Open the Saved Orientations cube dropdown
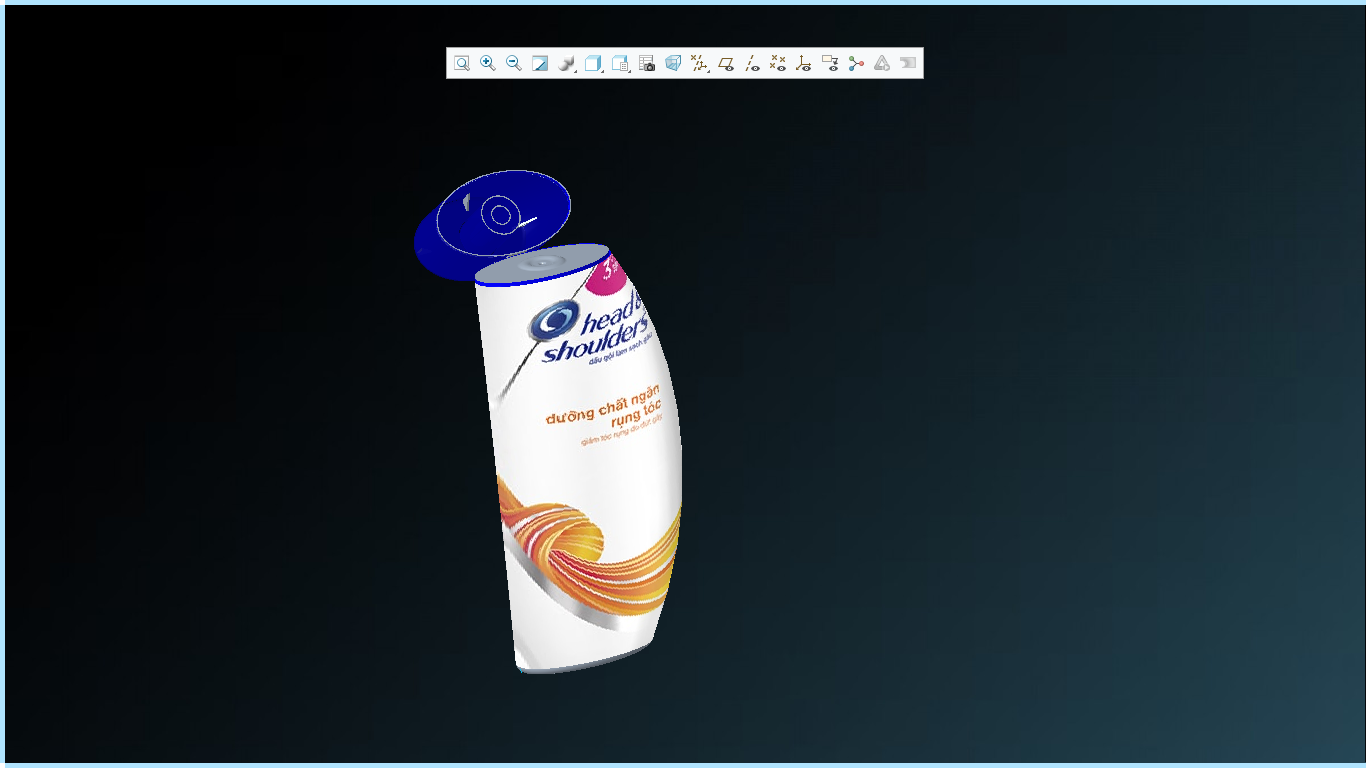 [x=594, y=63]
